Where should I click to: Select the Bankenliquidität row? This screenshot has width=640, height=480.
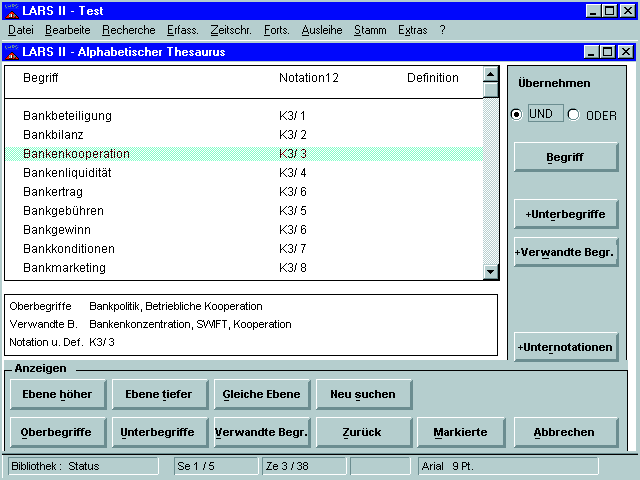pos(244,173)
